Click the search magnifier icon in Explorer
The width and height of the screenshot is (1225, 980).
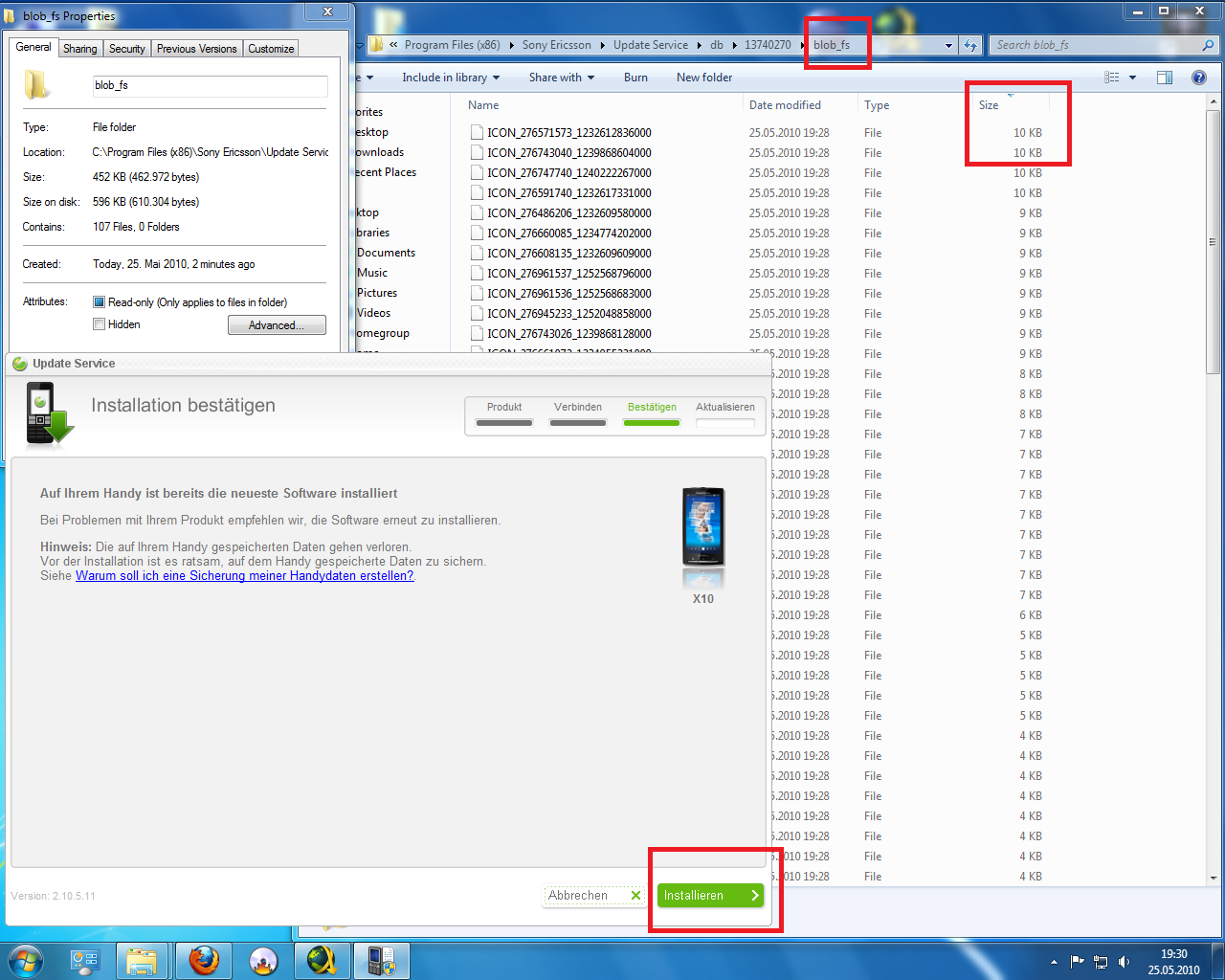(x=1208, y=45)
